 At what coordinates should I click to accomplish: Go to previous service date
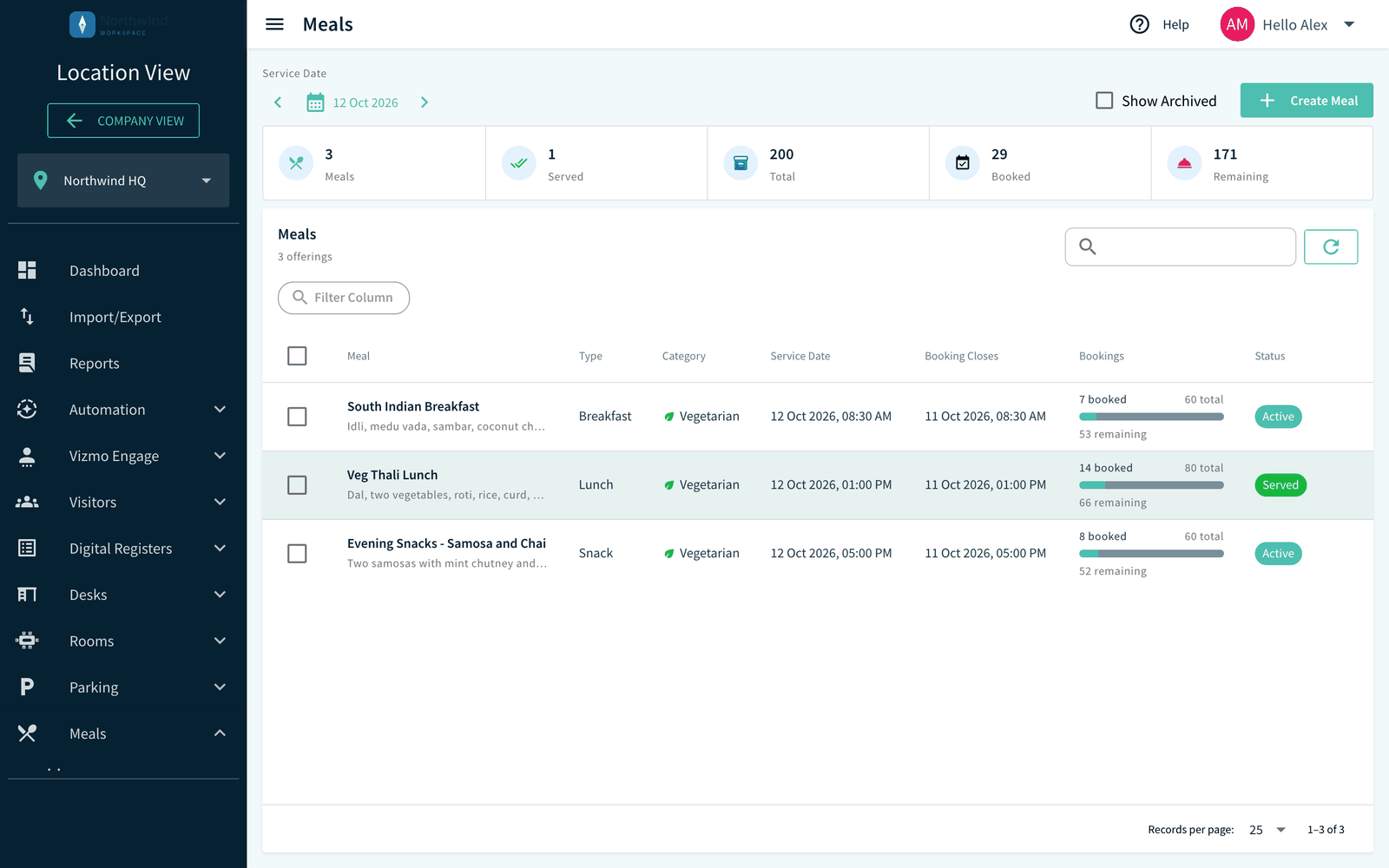point(278,102)
